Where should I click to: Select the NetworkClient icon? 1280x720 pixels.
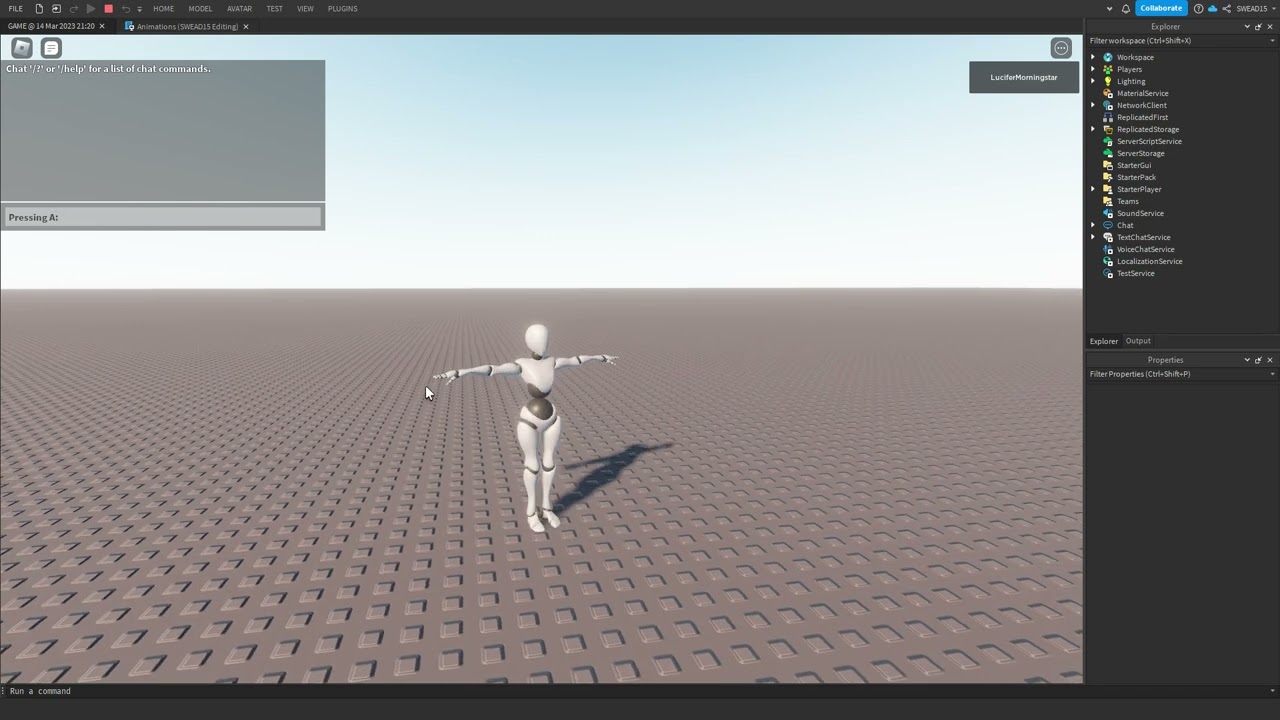1108,105
